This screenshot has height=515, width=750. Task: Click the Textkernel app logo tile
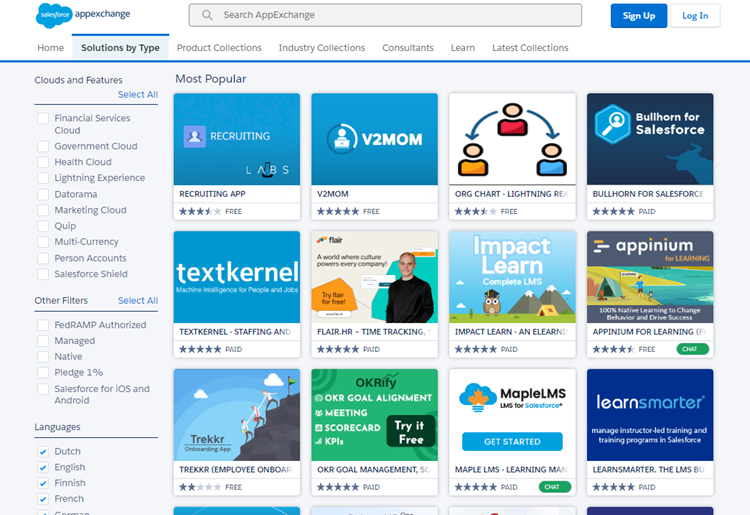pyautogui.click(x=237, y=277)
